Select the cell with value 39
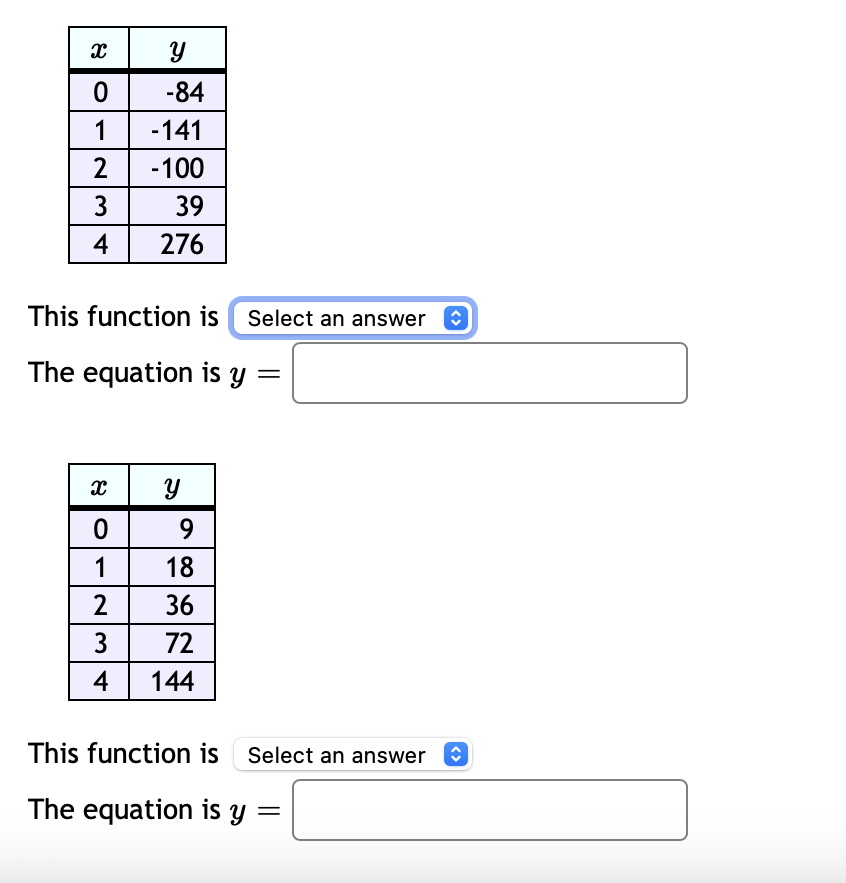Image resolution: width=846 pixels, height=883 pixels. [x=177, y=206]
